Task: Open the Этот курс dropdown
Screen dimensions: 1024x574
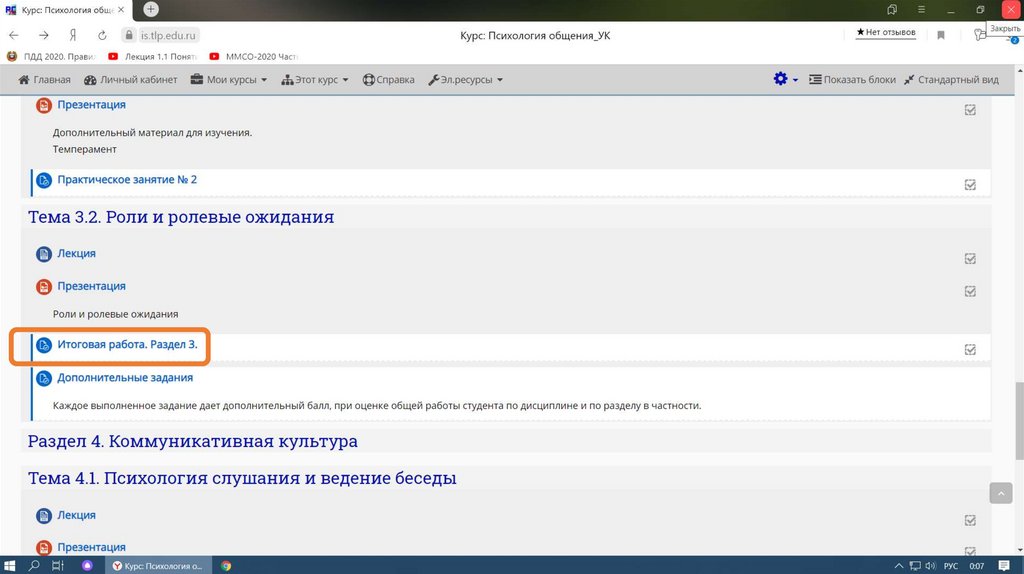Action: click(x=315, y=80)
